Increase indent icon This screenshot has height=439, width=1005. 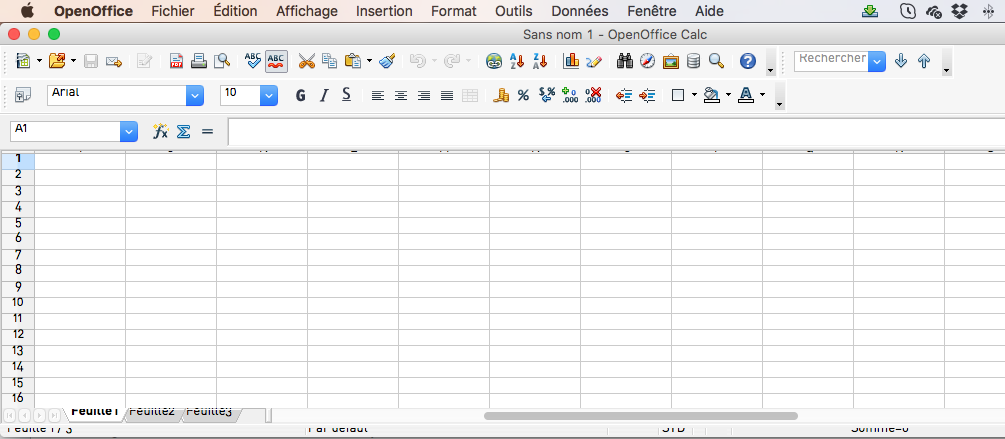click(x=647, y=95)
